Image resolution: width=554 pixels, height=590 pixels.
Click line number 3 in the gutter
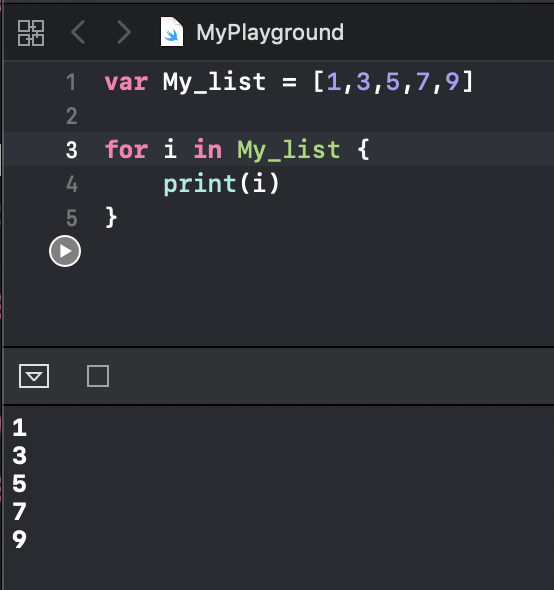tap(72, 150)
